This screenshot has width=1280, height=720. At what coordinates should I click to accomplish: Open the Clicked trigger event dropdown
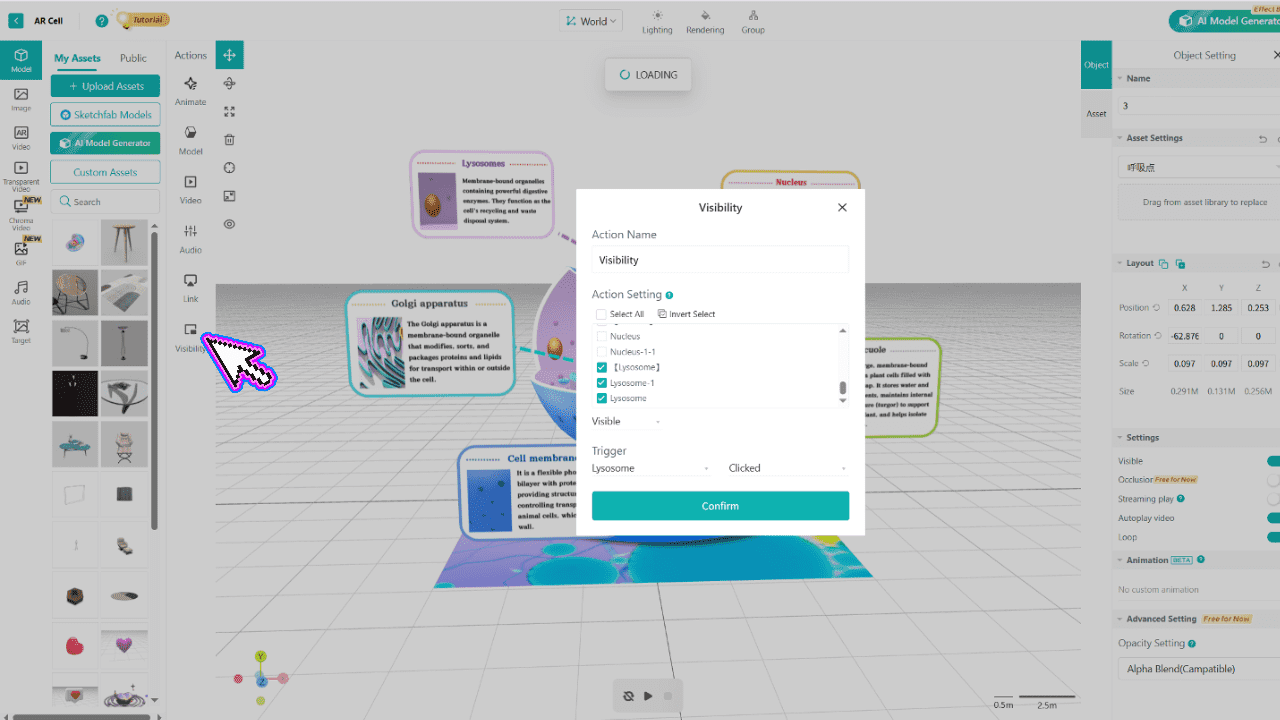(787, 468)
